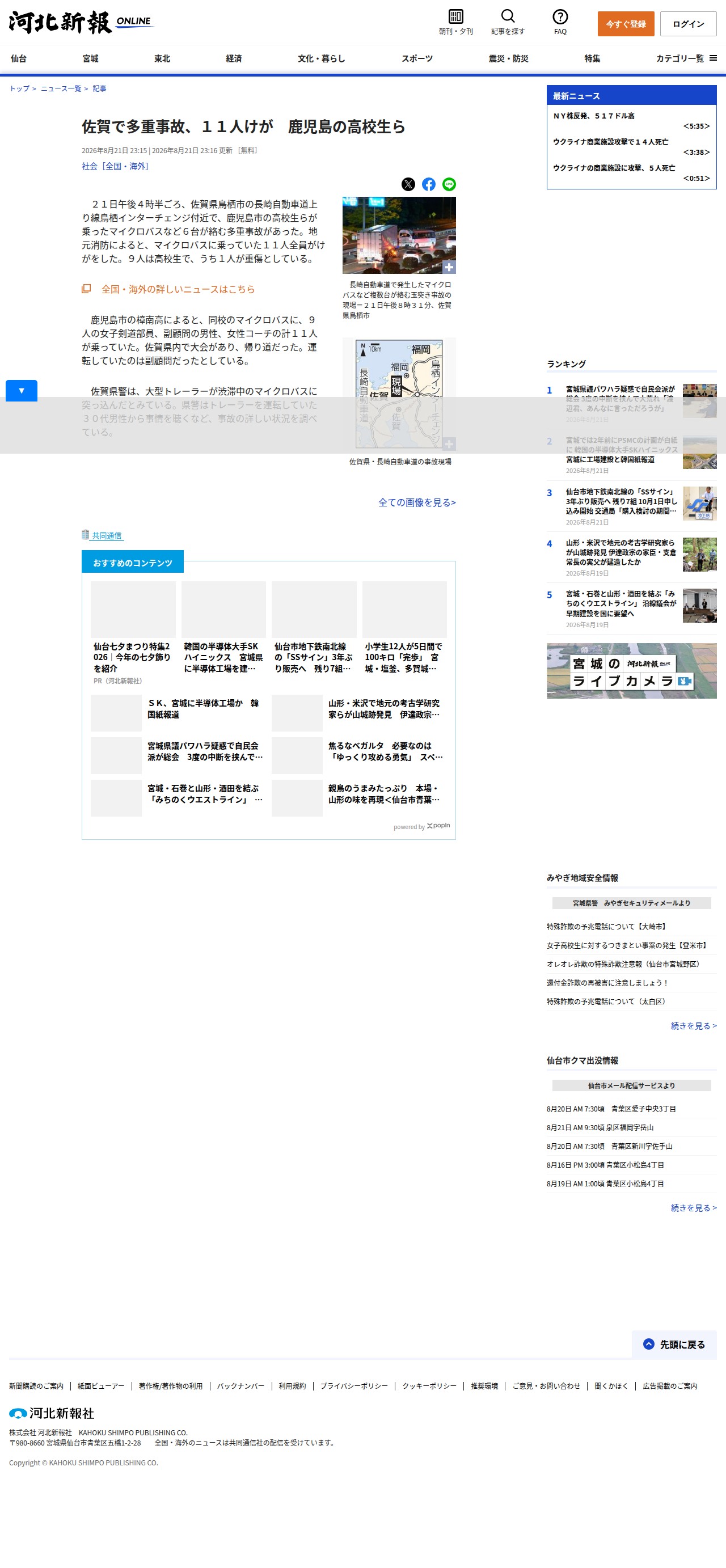
Task: Expand 仙台市クマ出没情報 via 続きを見る
Action: (x=693, y=1208)
